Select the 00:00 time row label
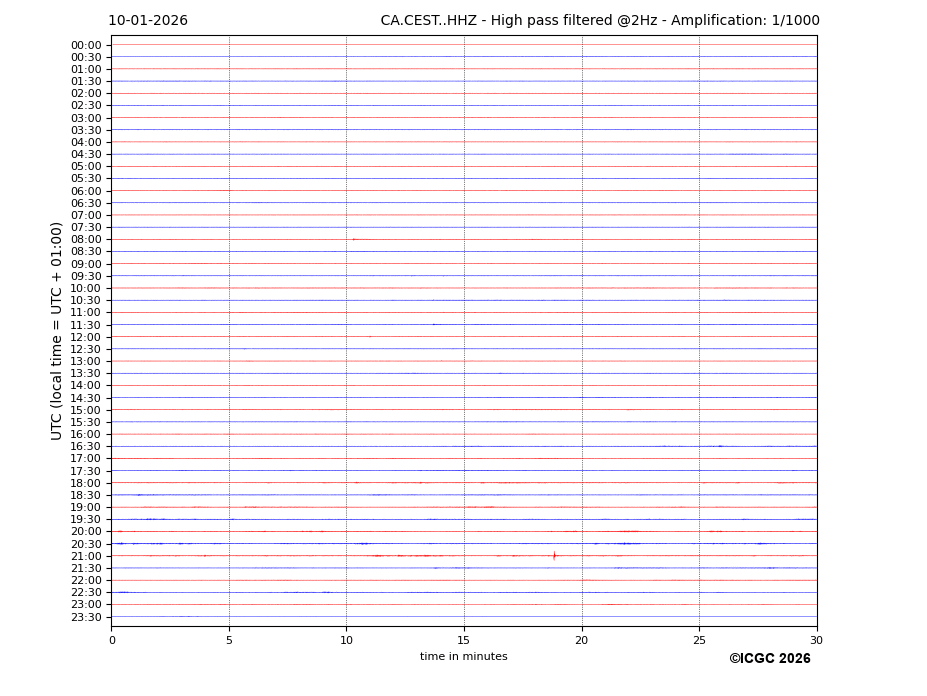Screen dimensions: 927x696 [x=86, y=45]
